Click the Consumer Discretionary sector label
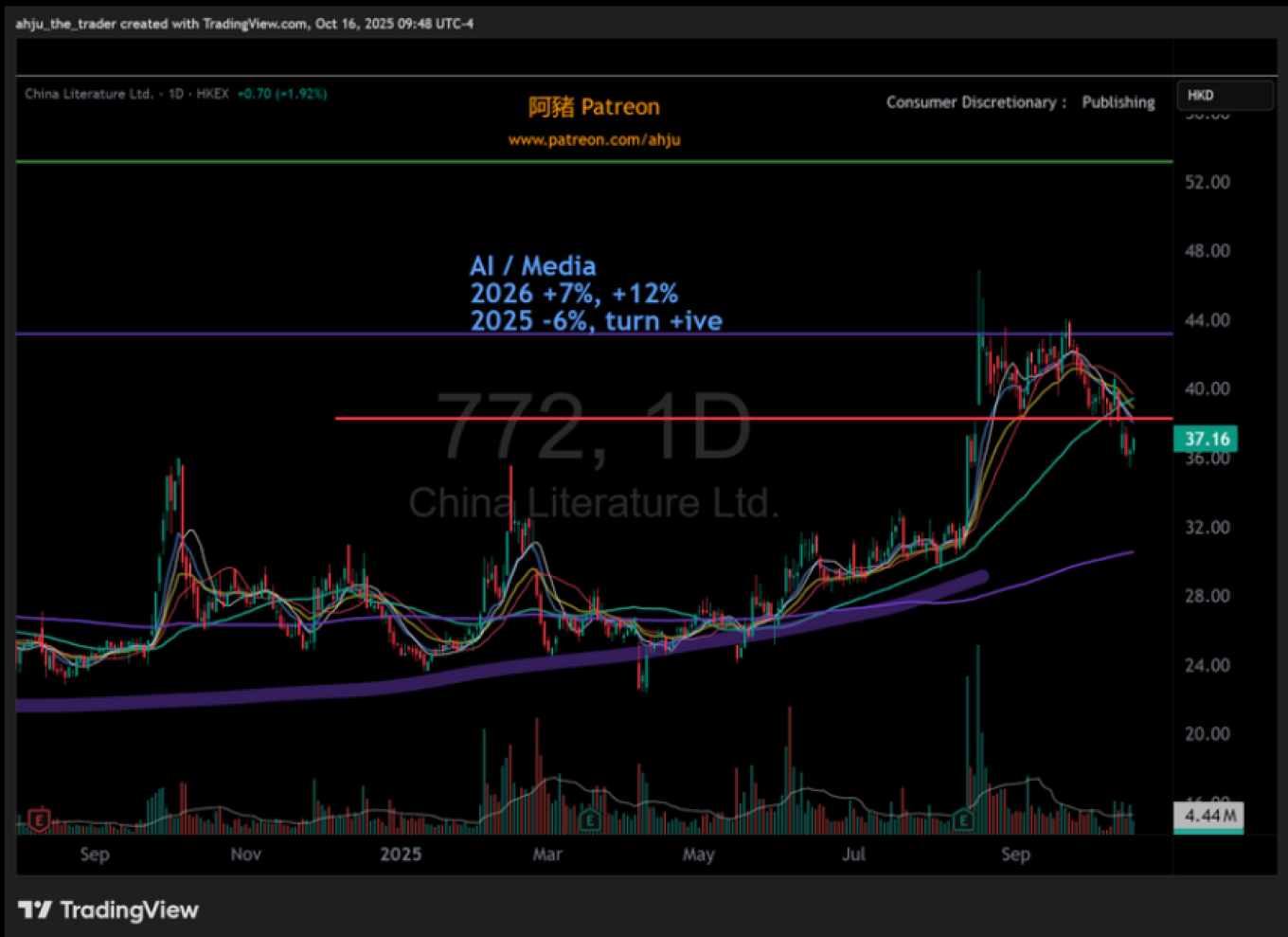Screen dimensions: 1288x937 pos(975,102)
